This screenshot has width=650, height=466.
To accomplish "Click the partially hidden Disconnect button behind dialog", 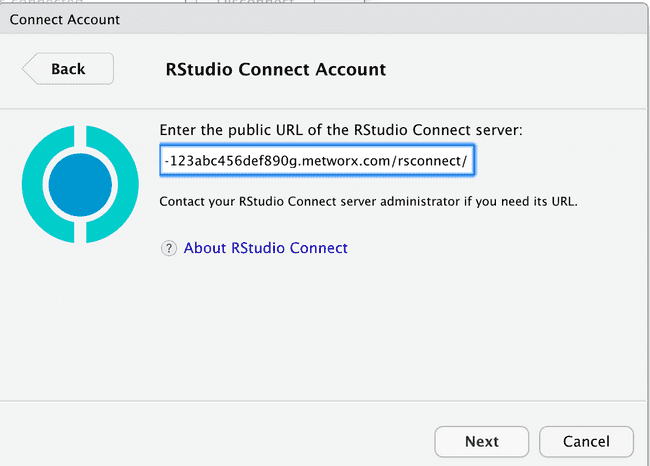I will click(255, 2).
